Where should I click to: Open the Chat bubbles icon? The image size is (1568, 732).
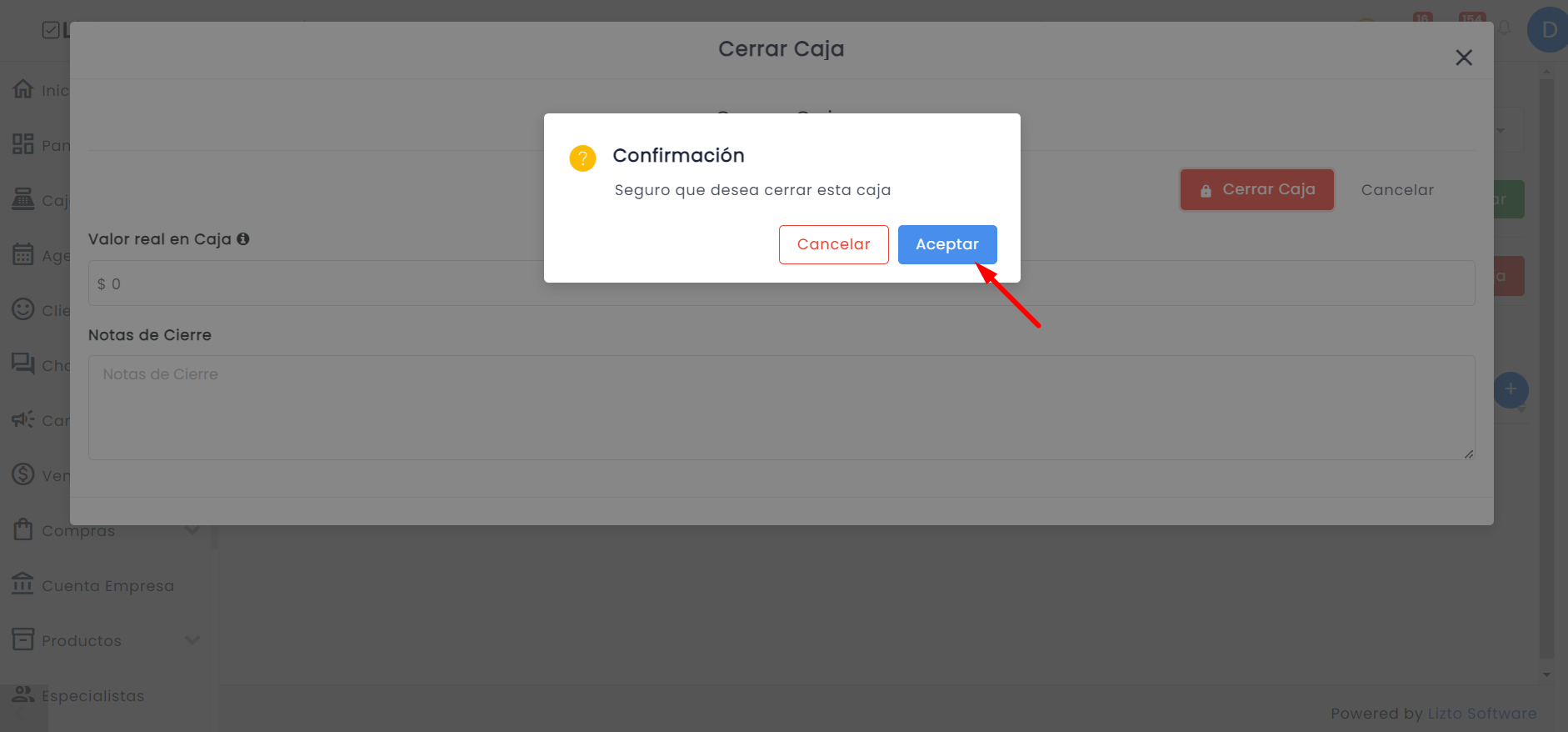point(23,363)
